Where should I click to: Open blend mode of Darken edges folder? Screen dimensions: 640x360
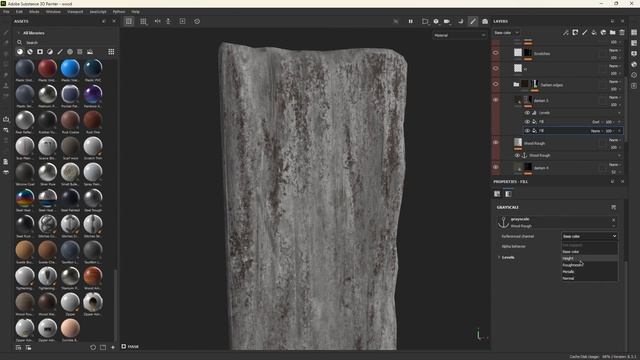614,82
